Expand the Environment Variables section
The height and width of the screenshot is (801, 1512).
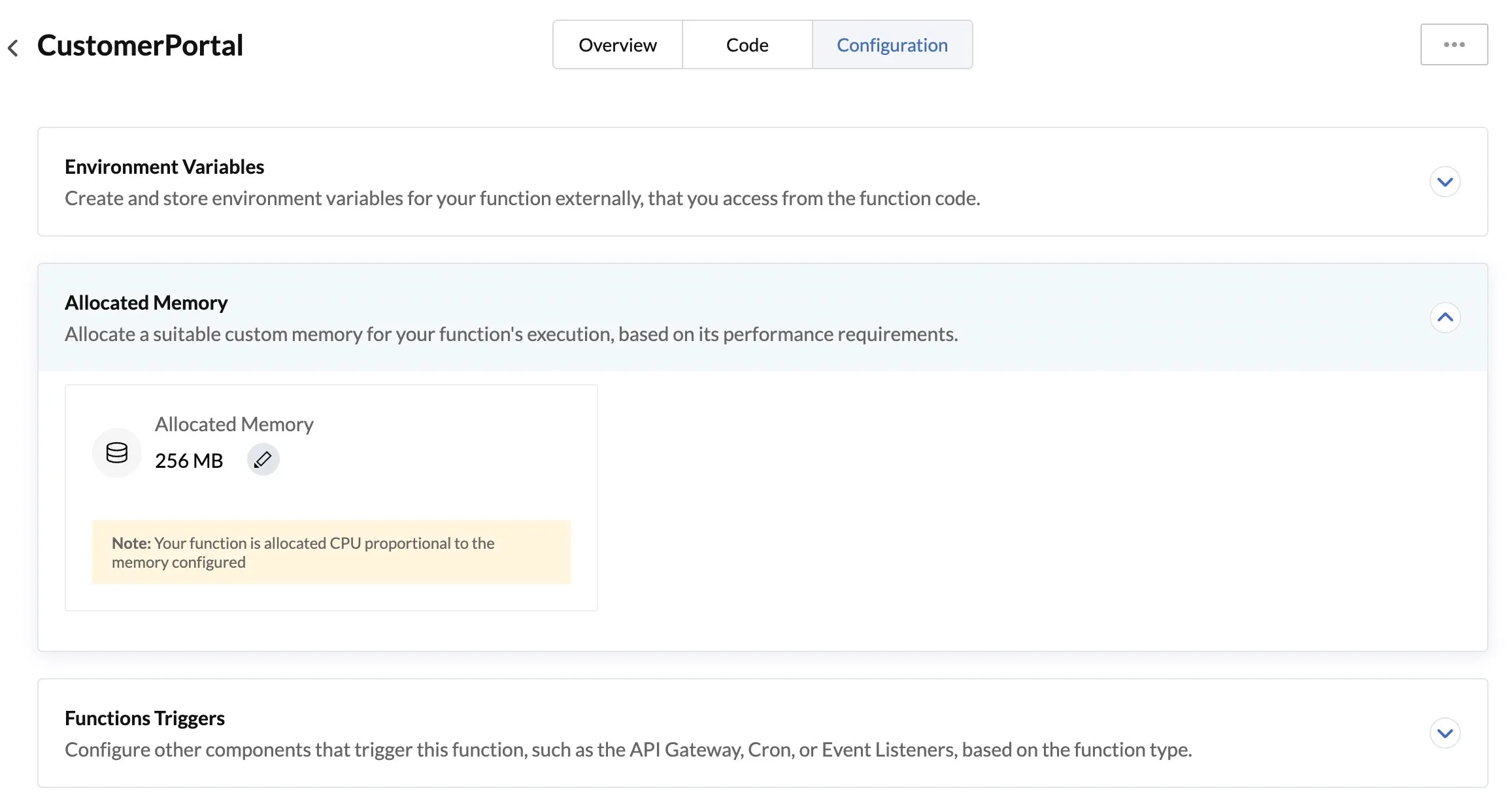(1445, 182)
